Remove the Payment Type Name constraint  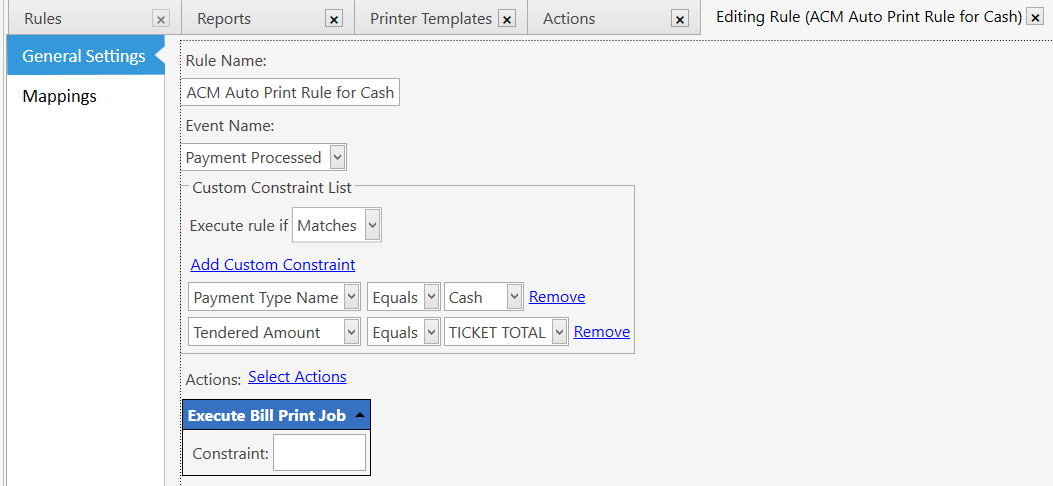pyautogui.click(x=557, y=297)
